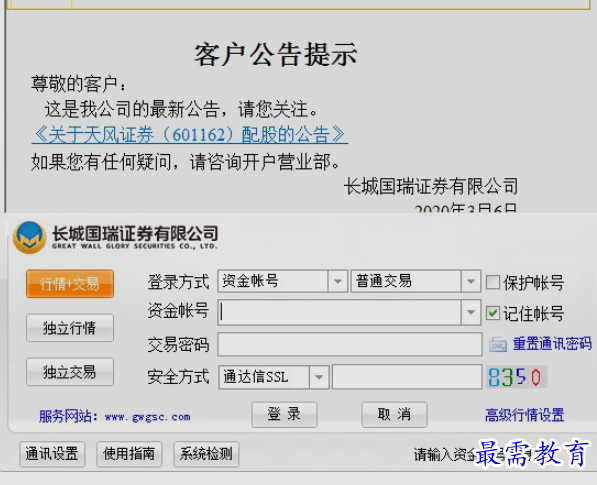Viewport: 597px width, 485px height.
Task: Focus the 交易密码 input field
Action: tap(350, 344)
